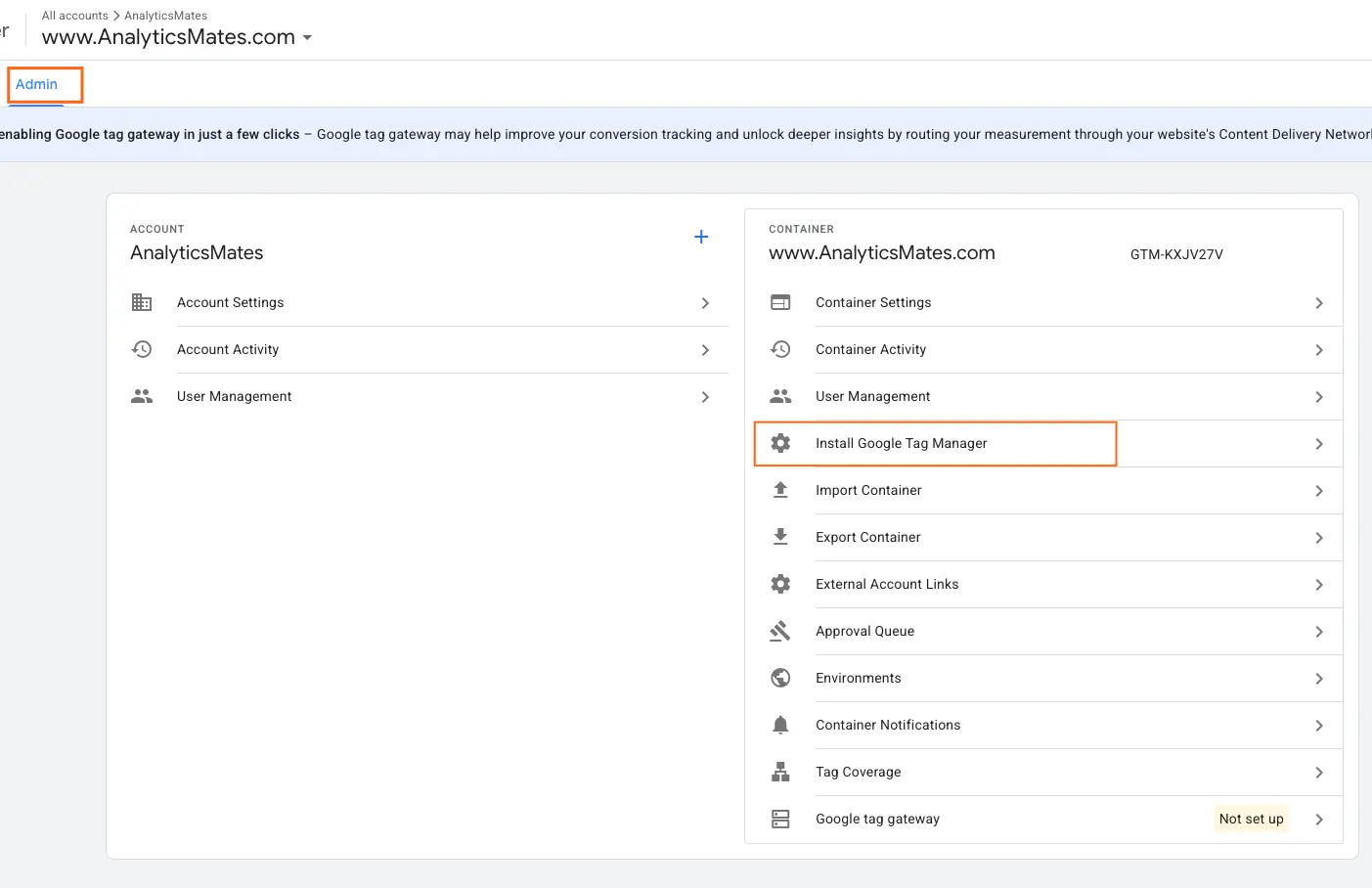Open container-level User Management
The width and height of the screenshot is (1372, 888).
click(1043, 397)
